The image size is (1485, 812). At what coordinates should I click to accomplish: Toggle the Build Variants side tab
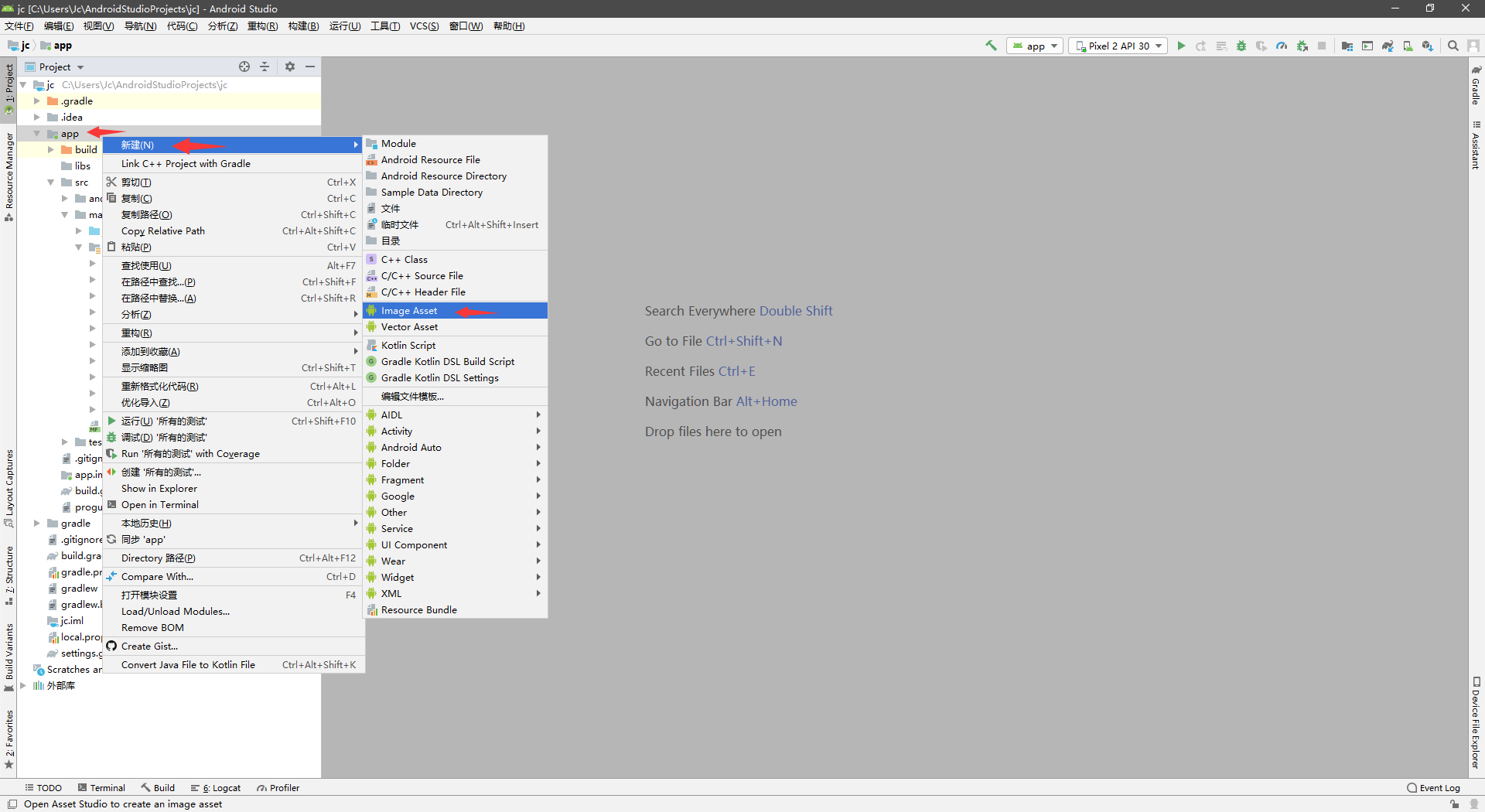click(x=9, y=657)
